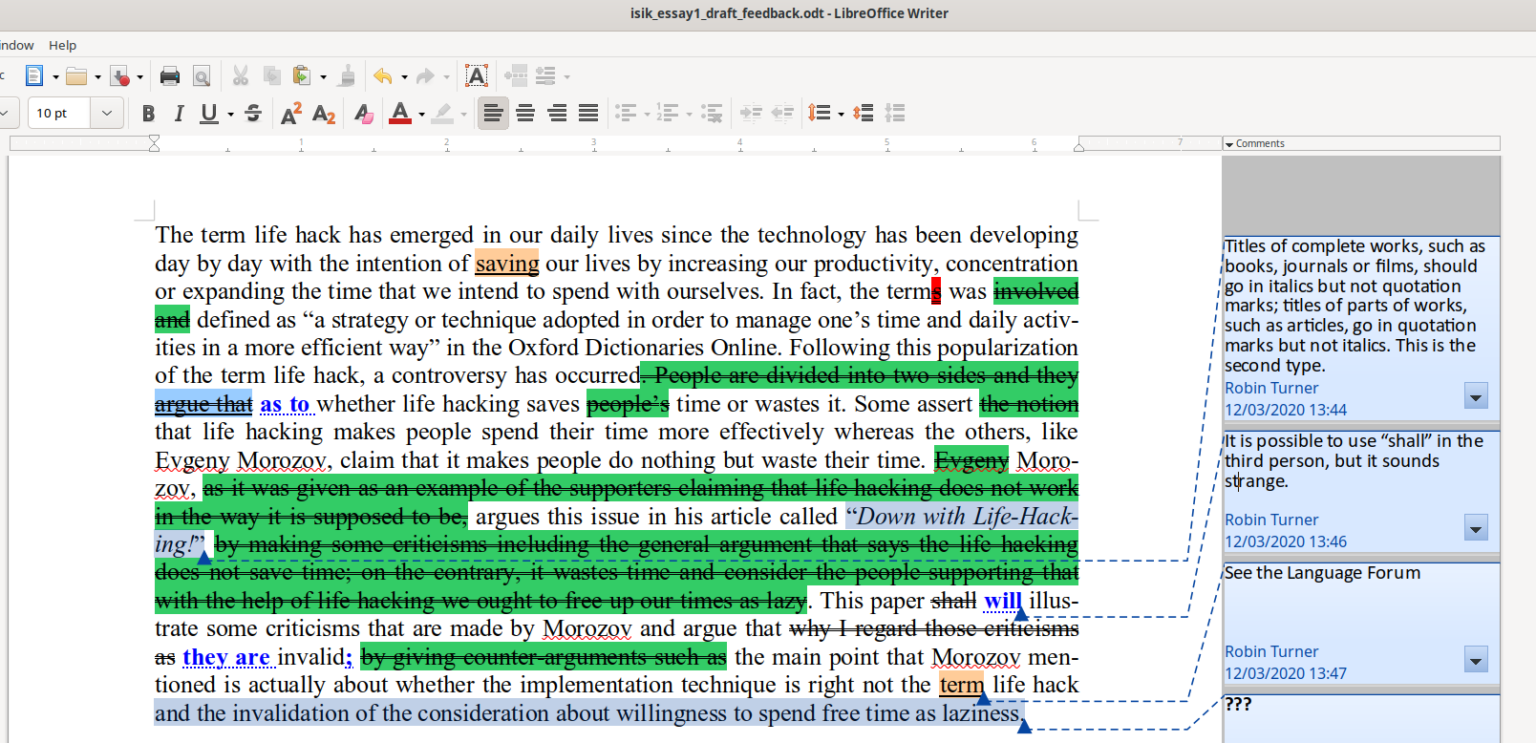Click Decrease Paragraph Spacing icon
Screen dimensions: 1536x743
click(896, 114)
